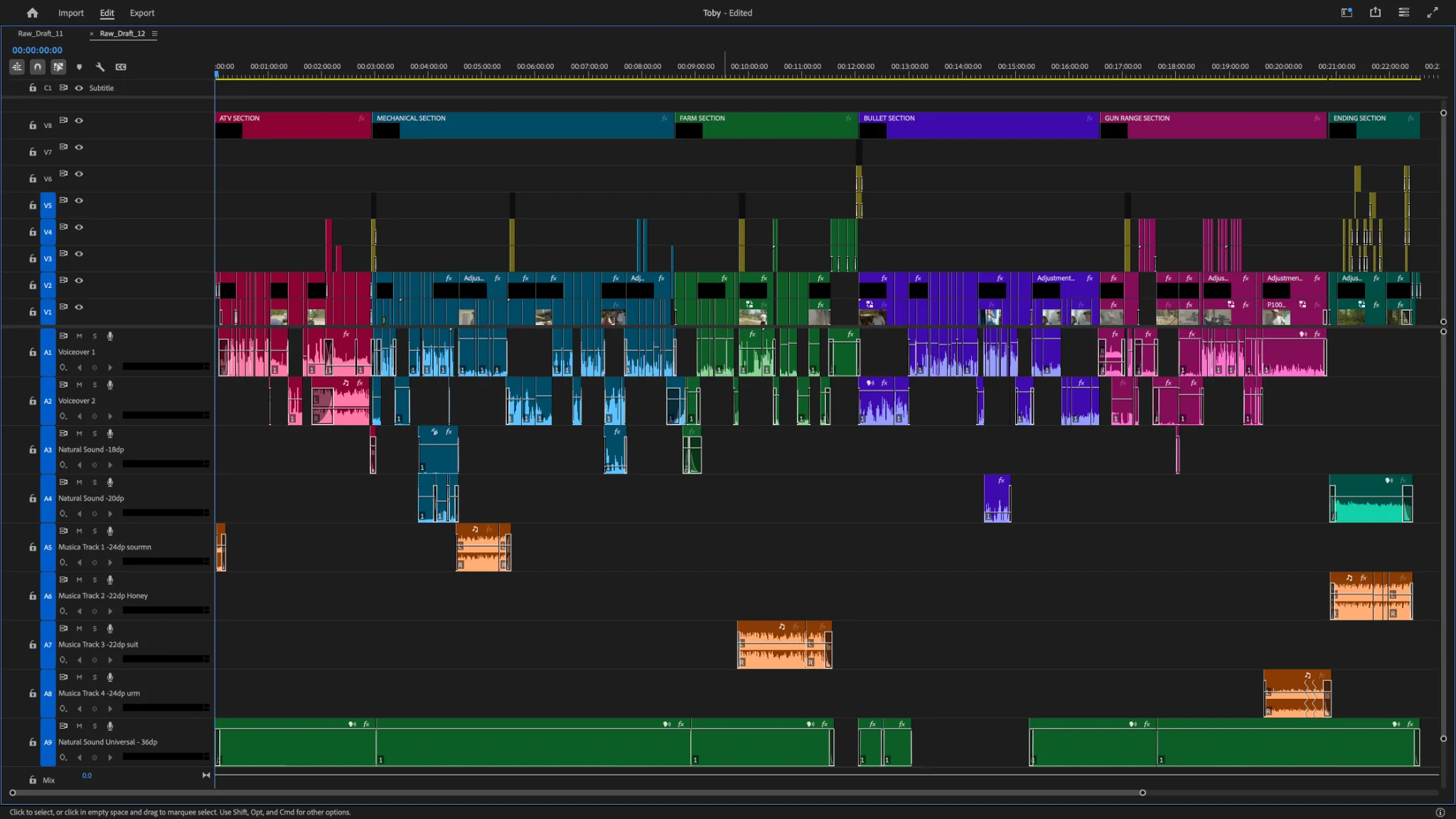Solo Natural Sound Universal - 36dp track
Screen dimensions: 1456x819
coord(95,726)
